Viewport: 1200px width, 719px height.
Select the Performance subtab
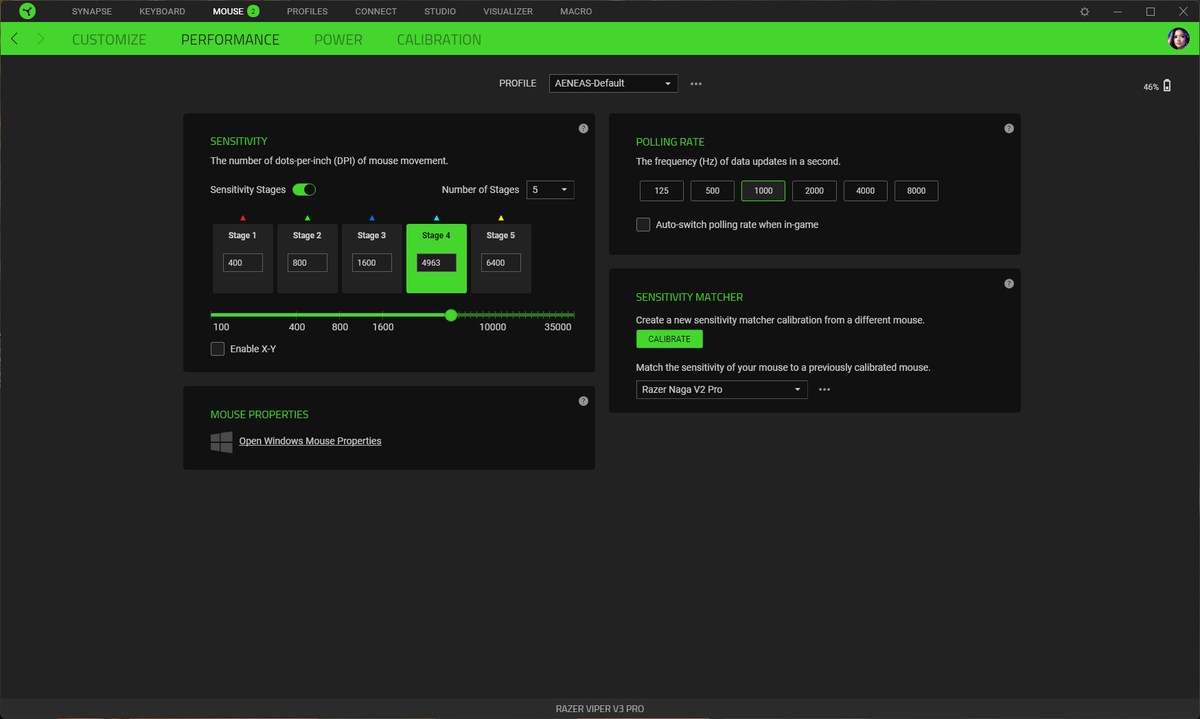tap(230, 40)
